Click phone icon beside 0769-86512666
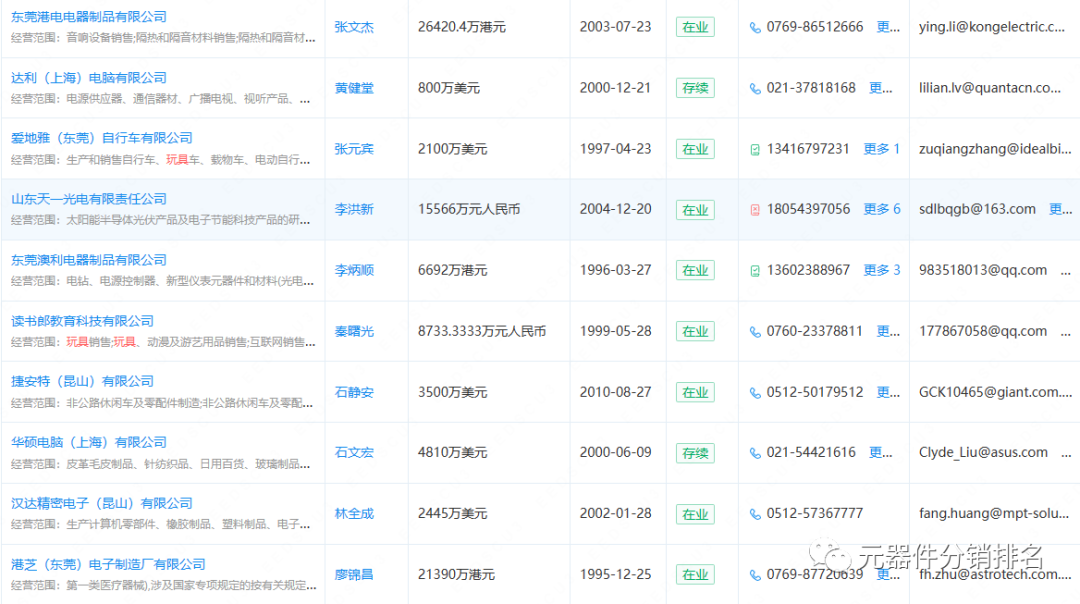Viewport: 1080px width, 604px height. pos(755,28)
